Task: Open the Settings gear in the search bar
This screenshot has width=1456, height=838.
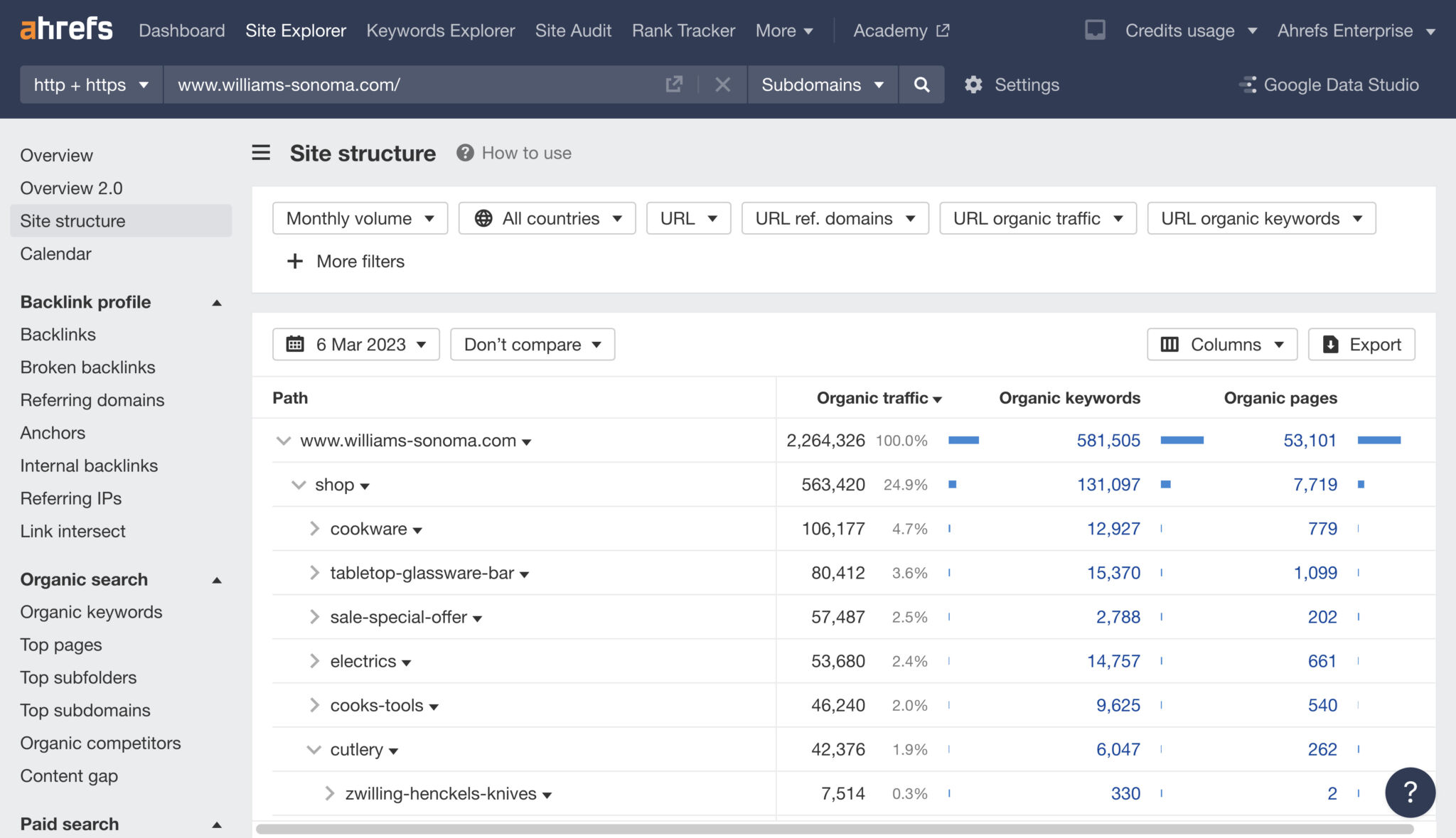Action: coord(973,85)
